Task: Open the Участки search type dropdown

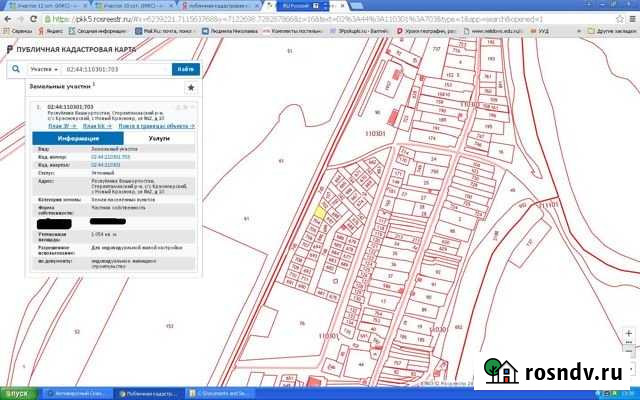Action: (x=43, y=69)
